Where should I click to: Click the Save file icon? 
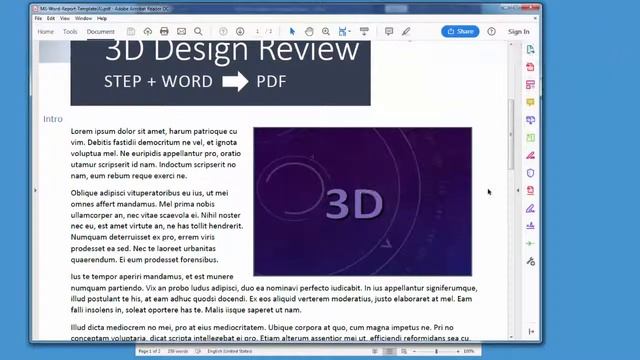131,31
